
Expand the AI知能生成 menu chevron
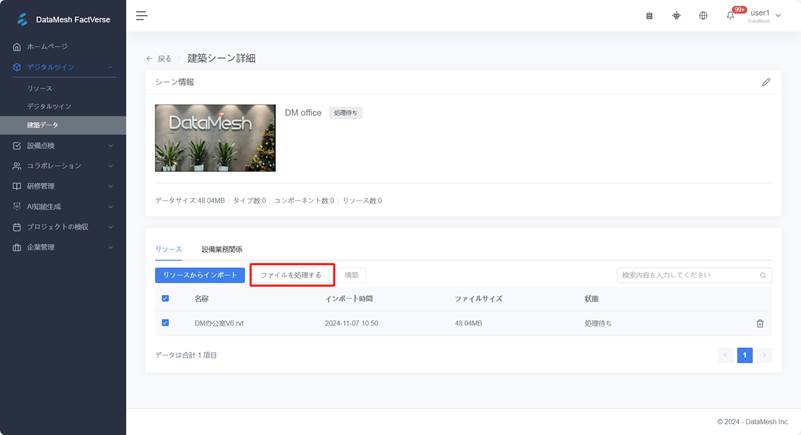(110, 206)
